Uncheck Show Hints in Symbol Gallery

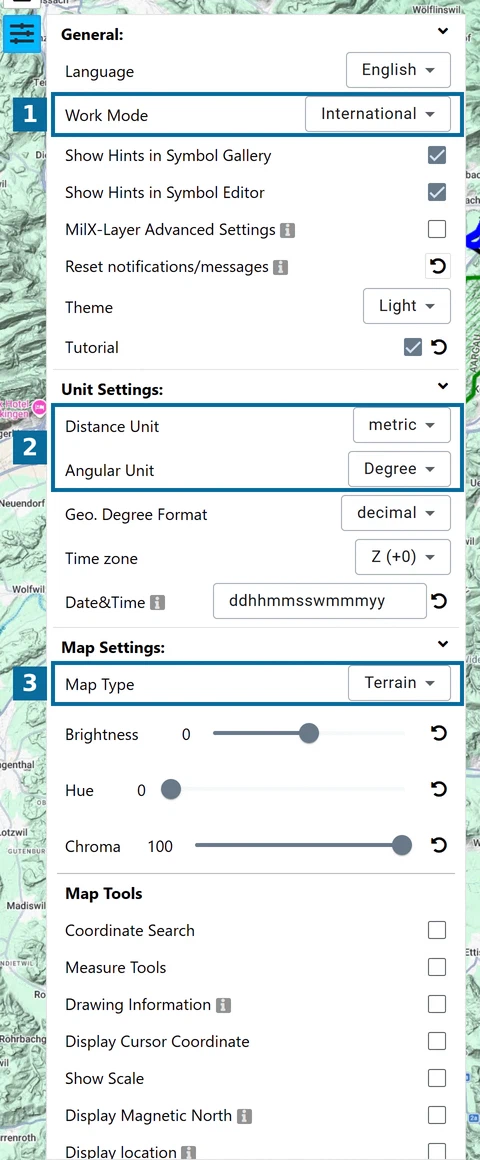[x=437, y=155]
